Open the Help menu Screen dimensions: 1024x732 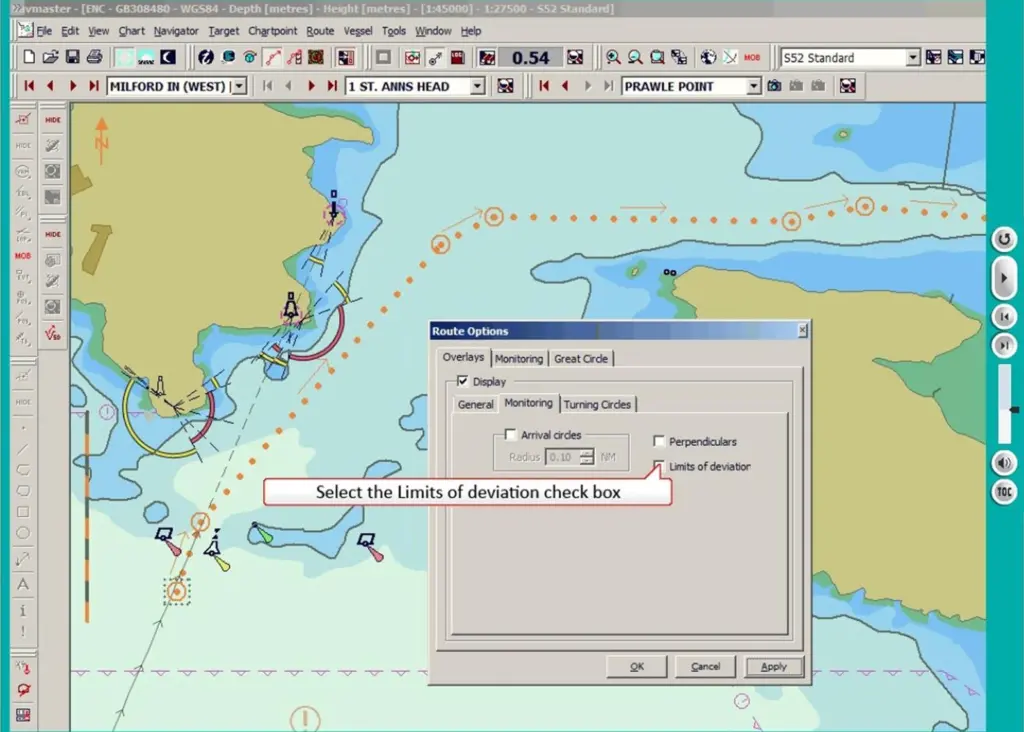pyautogui.click(x=471, y=31)
